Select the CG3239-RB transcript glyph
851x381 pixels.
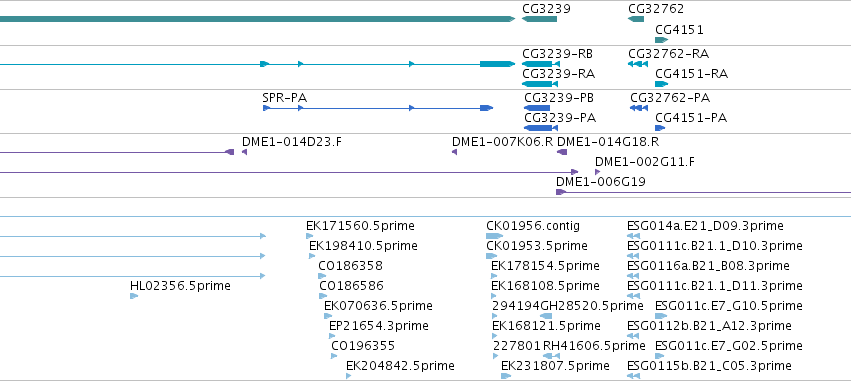(541, 64)
